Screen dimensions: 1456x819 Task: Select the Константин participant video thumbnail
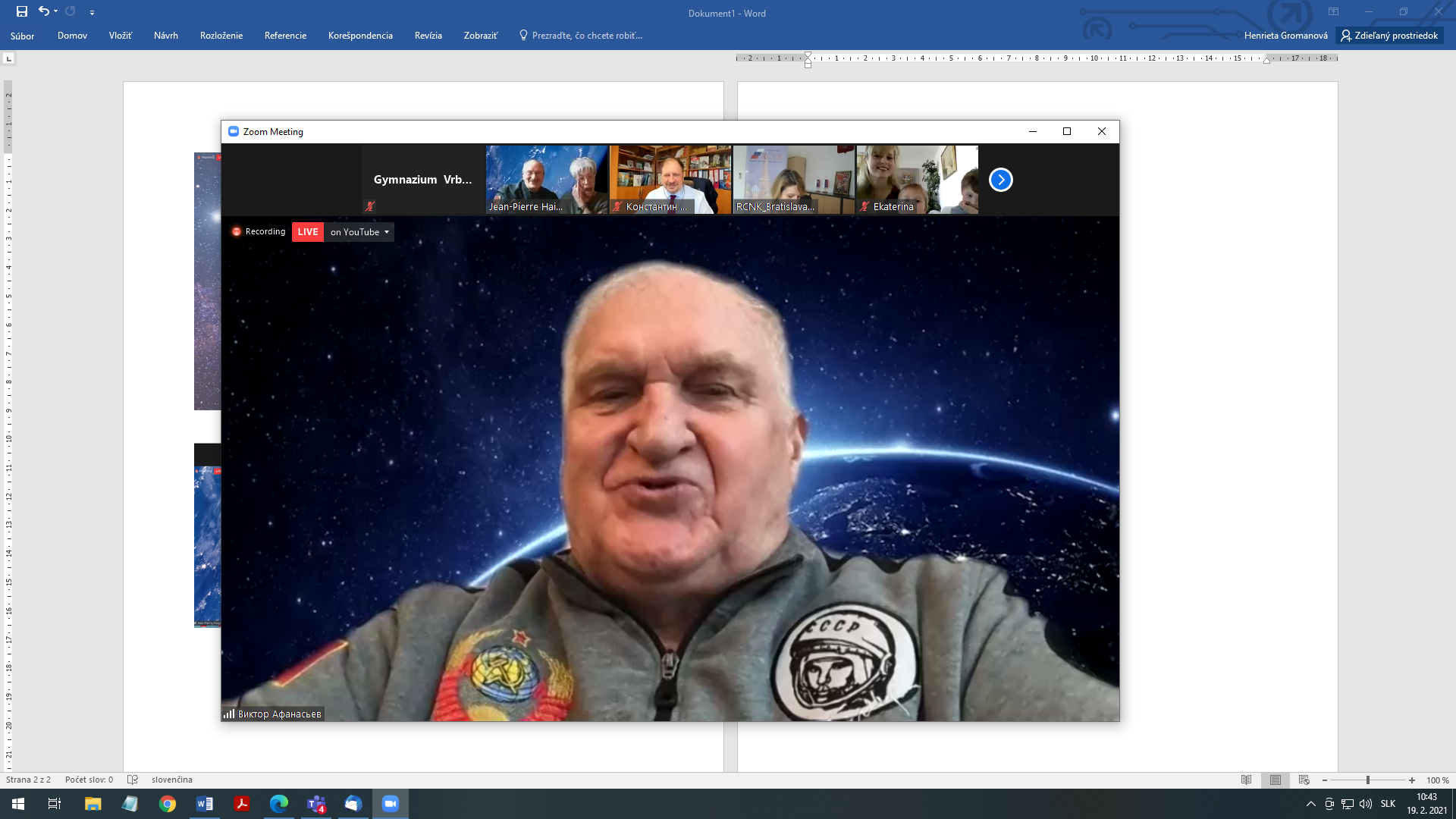point(670,180)
